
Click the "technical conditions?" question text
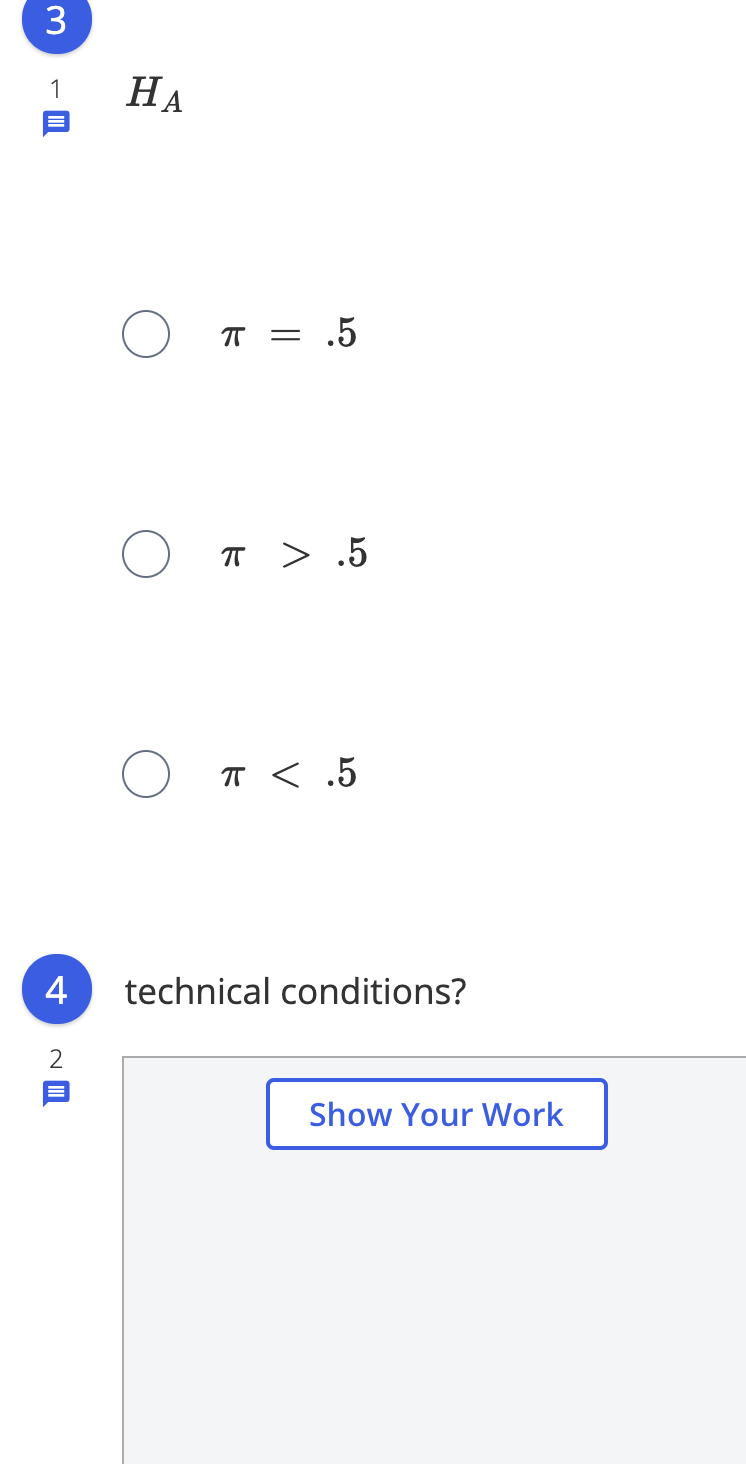[295, 991]
